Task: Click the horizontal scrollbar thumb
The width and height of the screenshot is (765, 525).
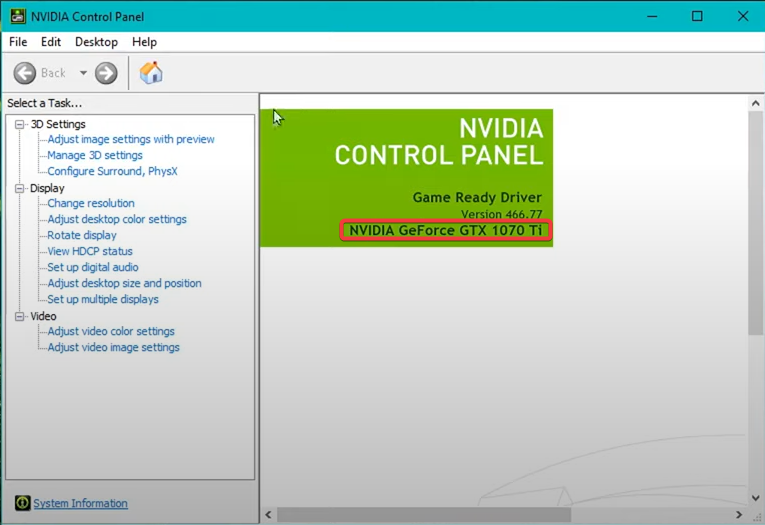Action: [424, 515]
